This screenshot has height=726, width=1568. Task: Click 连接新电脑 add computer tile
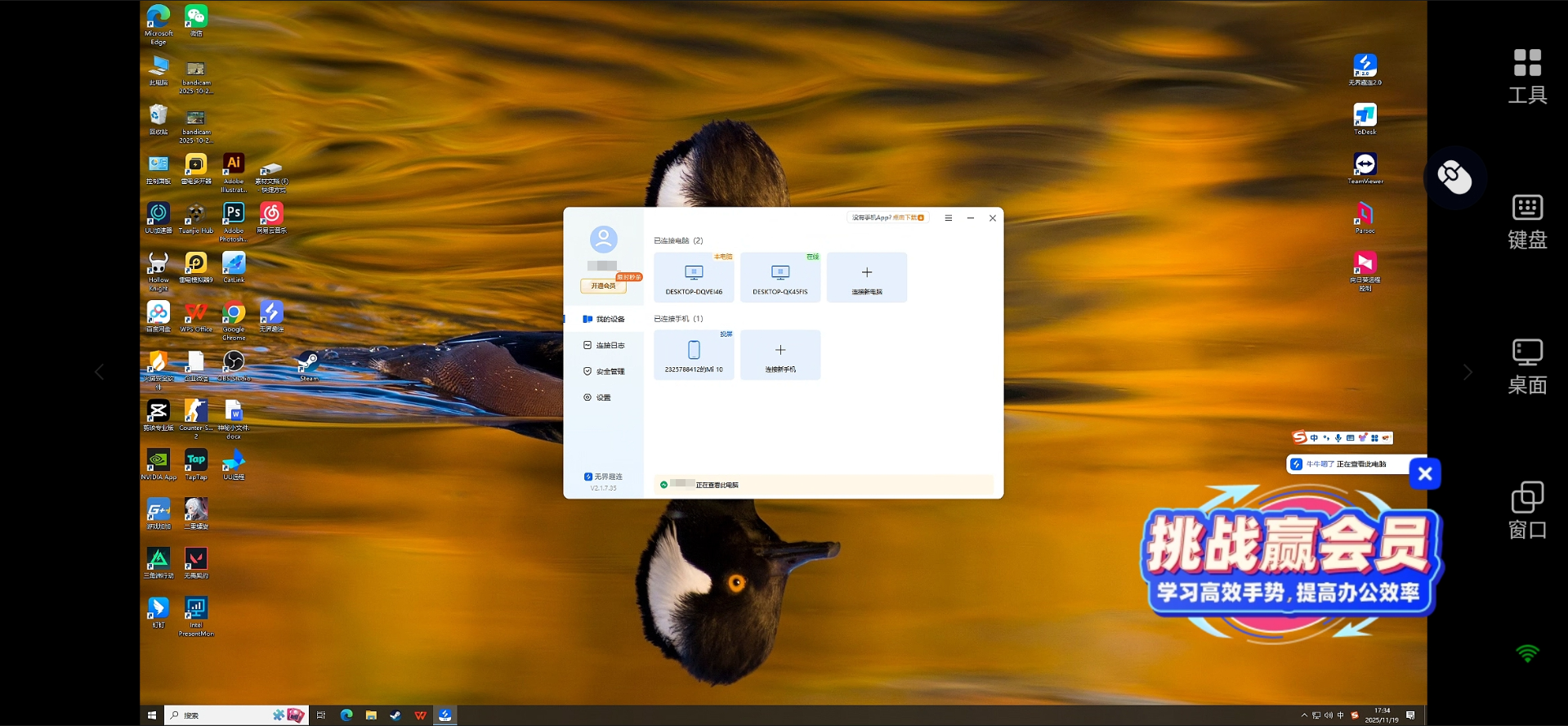[x=866, y=277]
